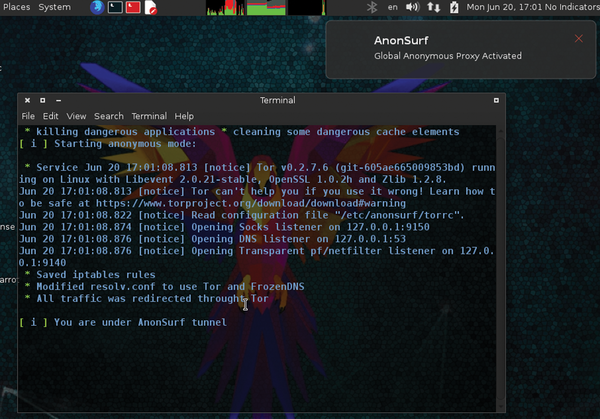The image size is (600, 419).
Task: Click the CPU load monitor graph
Action: point(225,7)
